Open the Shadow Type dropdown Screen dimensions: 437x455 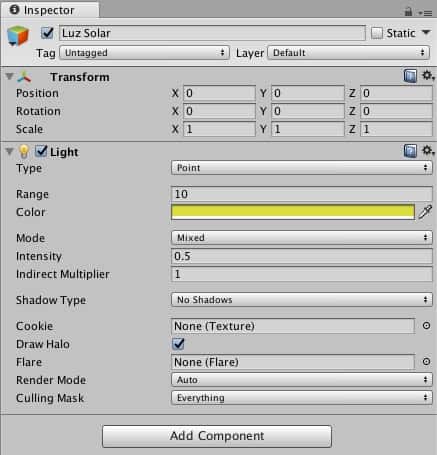(x=302, y=300)
